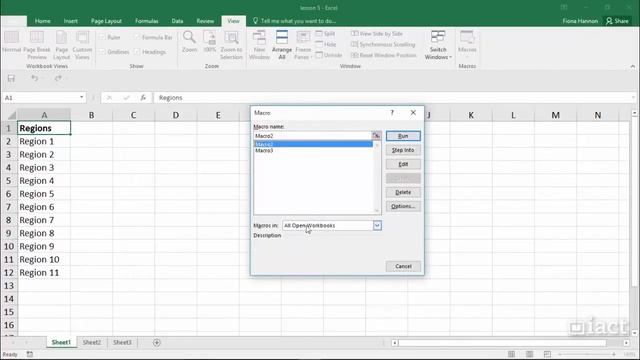Click the Hide window command
Screen dimensions: 640x360
pyautogui.click(x=326, y=44)
